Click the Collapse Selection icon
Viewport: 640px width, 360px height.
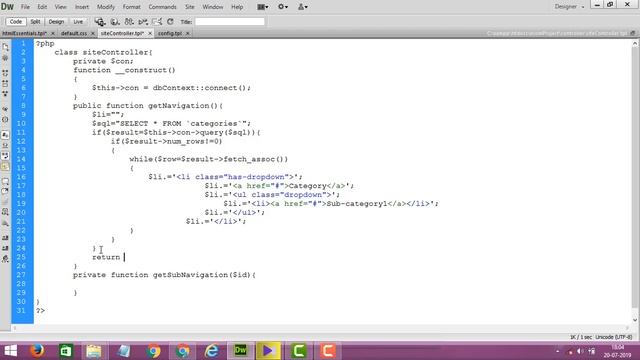point(5,84)
